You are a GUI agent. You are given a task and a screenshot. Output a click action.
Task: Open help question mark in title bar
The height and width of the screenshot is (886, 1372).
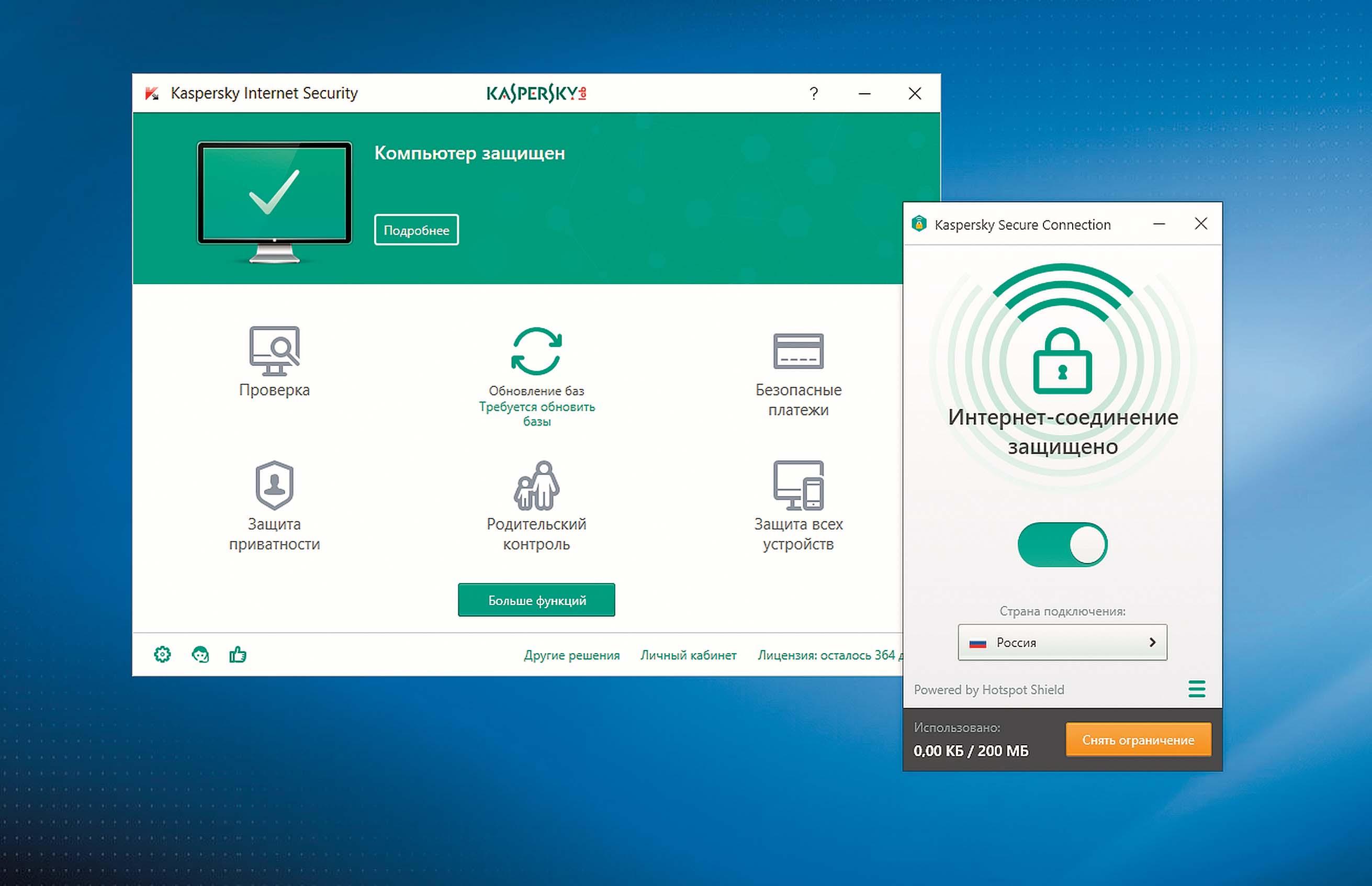click(x=814, y=93)
